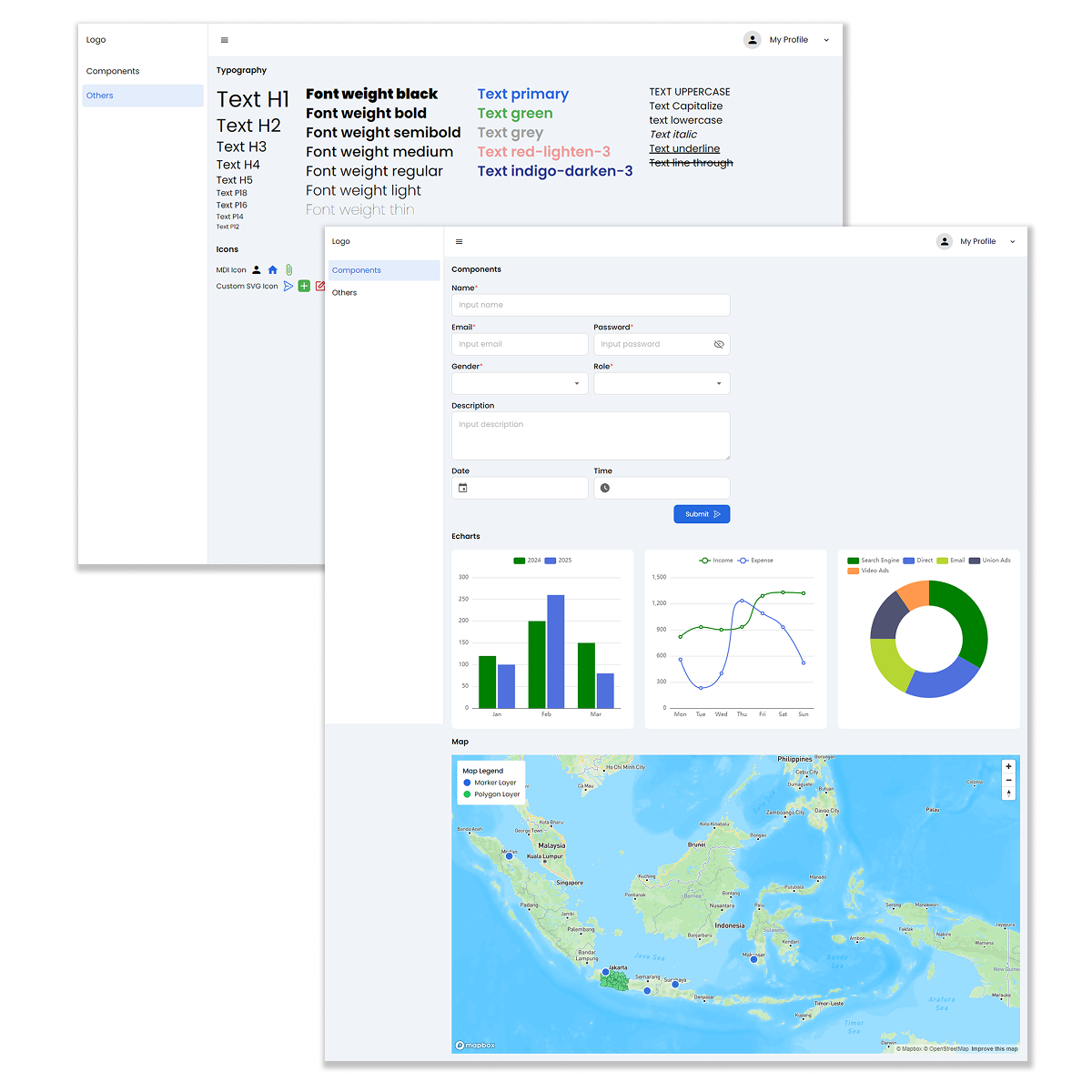The height and width of the screenshot is (1092, 1092).
Task: Toggle the Income line legend
Action: 716,561
